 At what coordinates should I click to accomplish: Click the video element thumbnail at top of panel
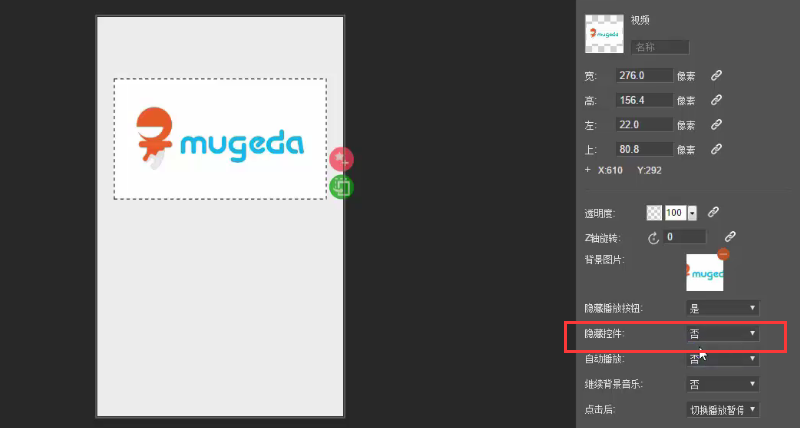[x=604, y=34]
